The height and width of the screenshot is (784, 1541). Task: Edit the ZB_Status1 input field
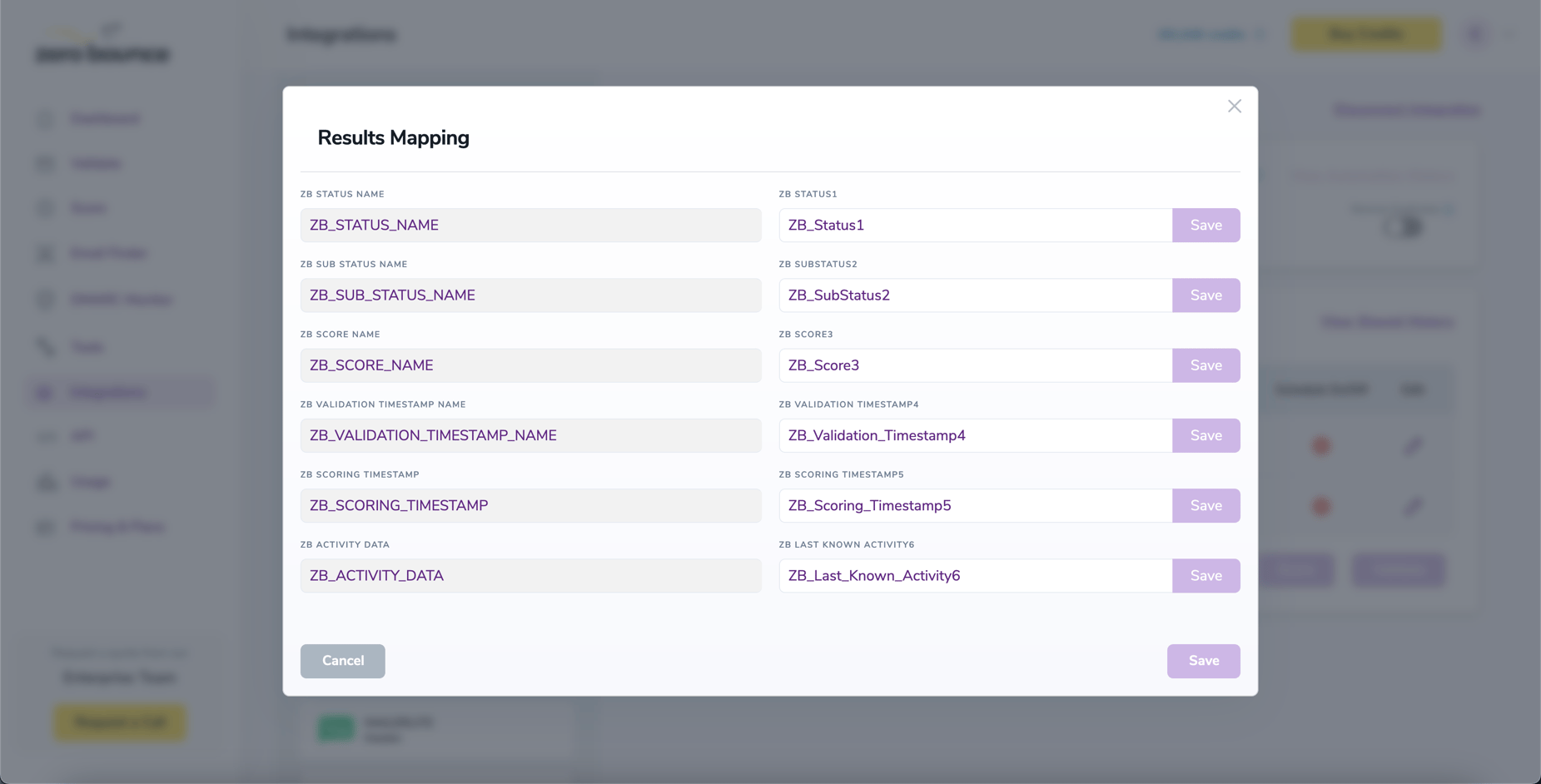coord(975,226)
